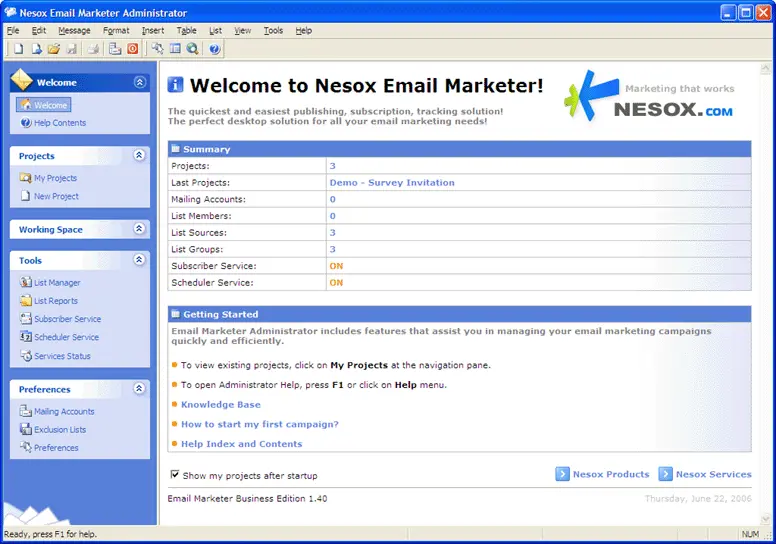Collapse the Welcome sidebar panel
Image resolution: width=776 pixels, height=544 pixels.
pos(139,83)
